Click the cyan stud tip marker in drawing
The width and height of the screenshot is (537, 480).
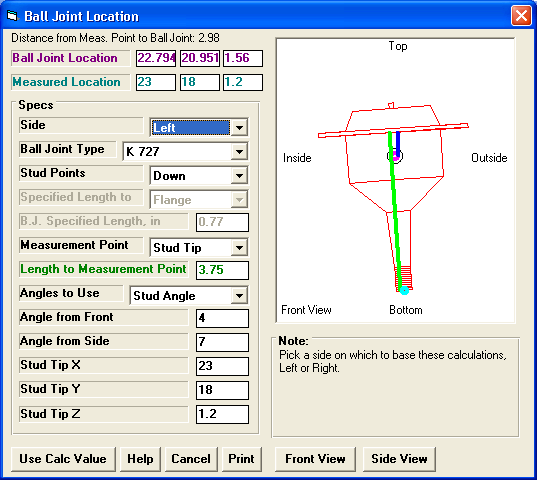coord(404,290)
